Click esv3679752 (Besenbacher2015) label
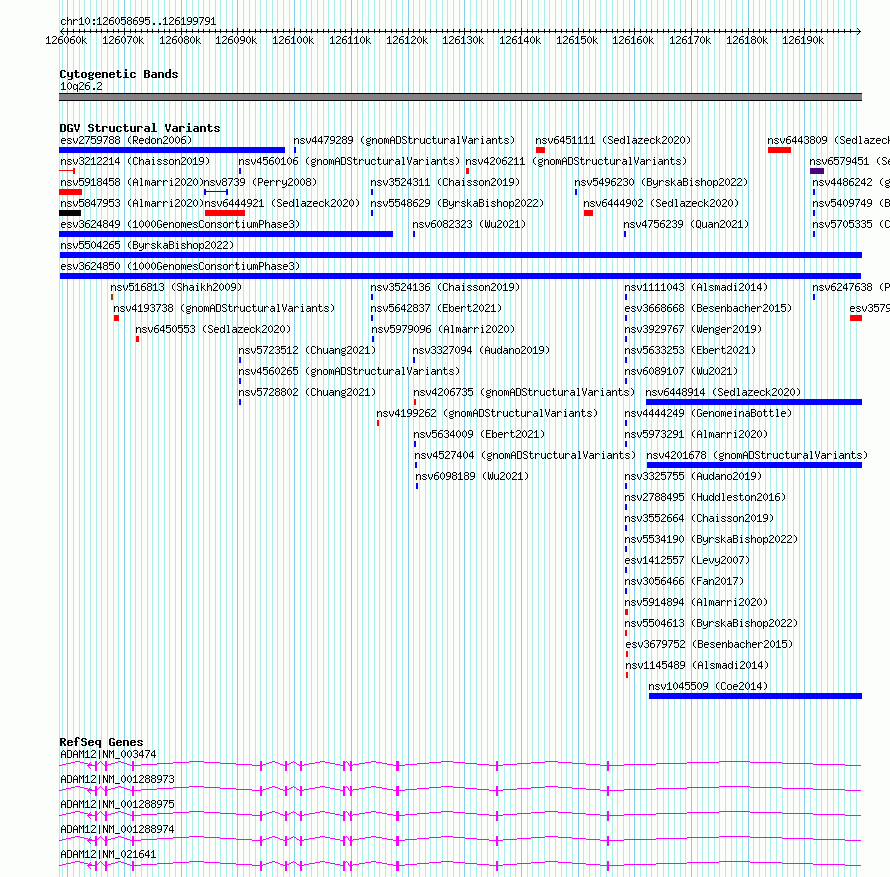This screenshot has width=890, height=877. click(x=710, y=644)
